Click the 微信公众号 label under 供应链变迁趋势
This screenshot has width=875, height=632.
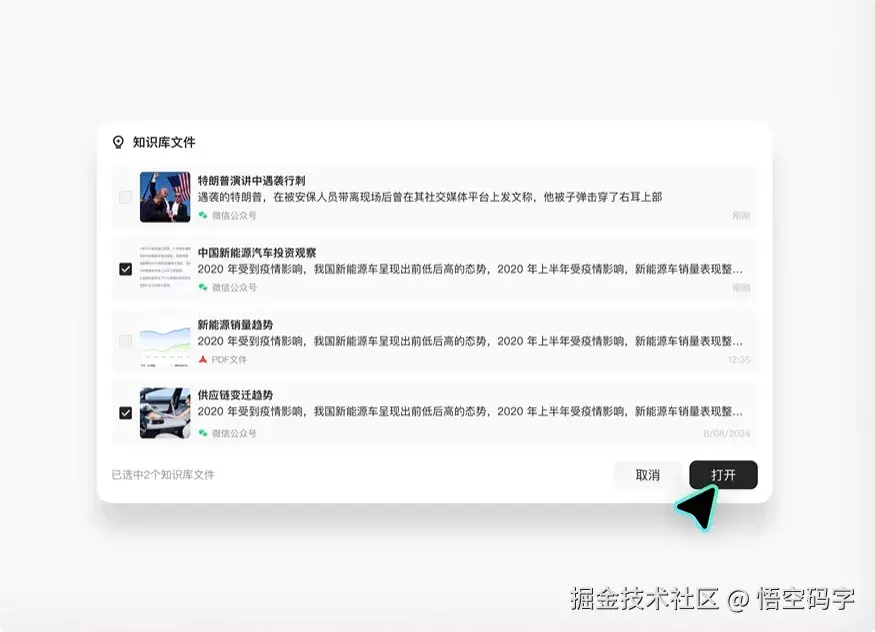pyautogui.click(x=235, y=431)
